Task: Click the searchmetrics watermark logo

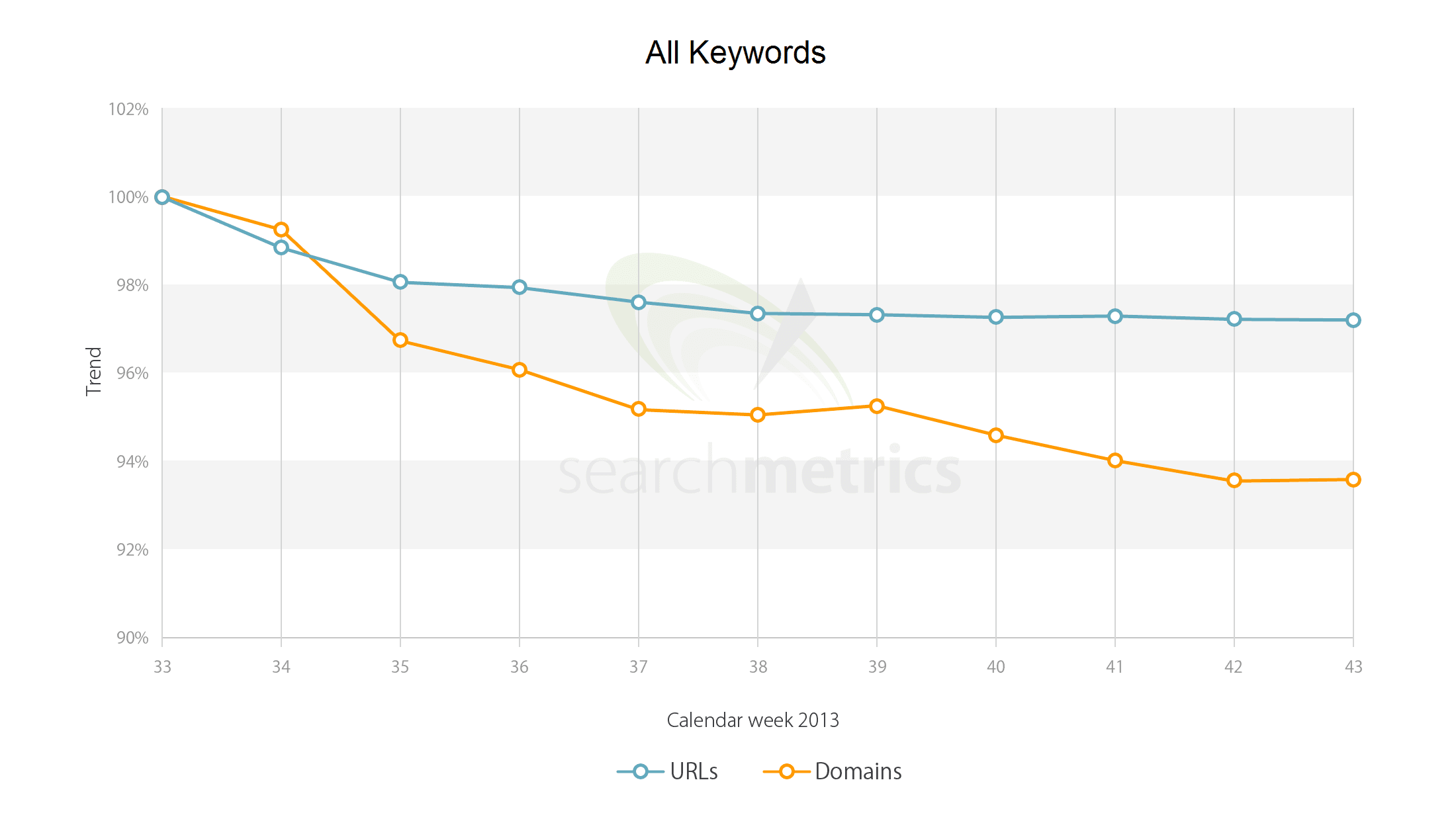Action: (759, 374)
